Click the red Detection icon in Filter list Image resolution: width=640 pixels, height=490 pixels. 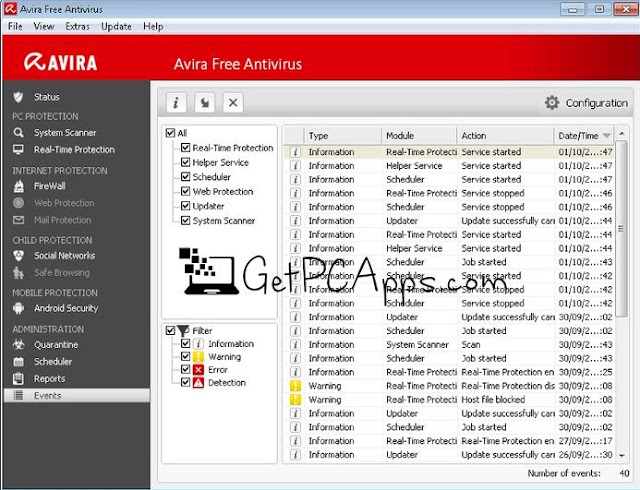(198, 383)
